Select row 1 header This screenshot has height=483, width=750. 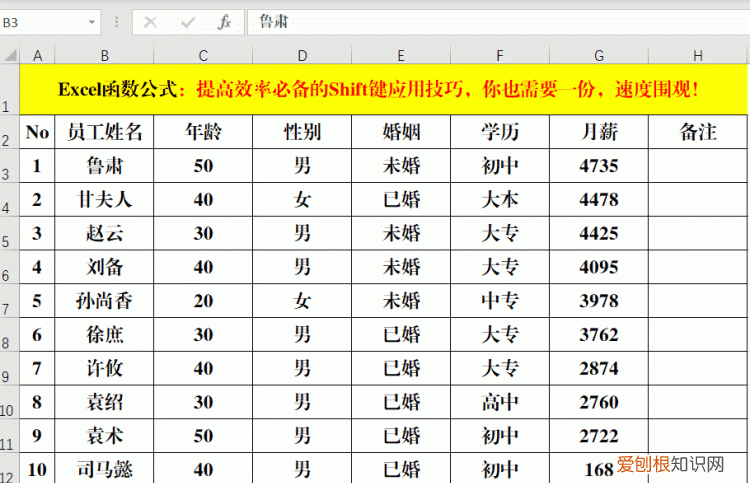click(10, 89)
